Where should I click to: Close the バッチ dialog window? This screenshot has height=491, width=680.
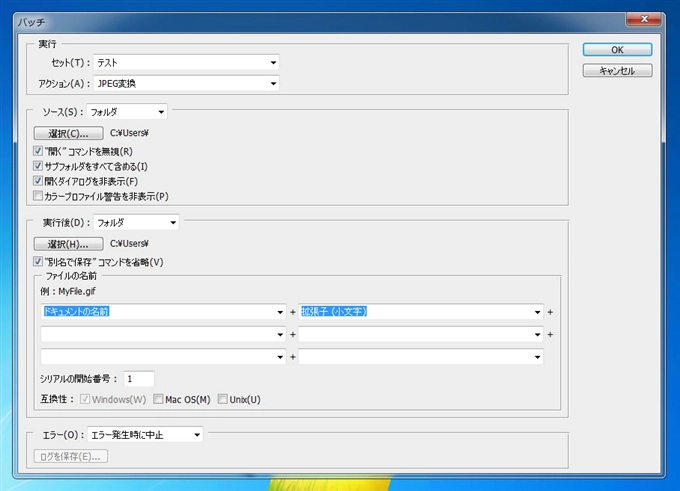tap(644, 19)
